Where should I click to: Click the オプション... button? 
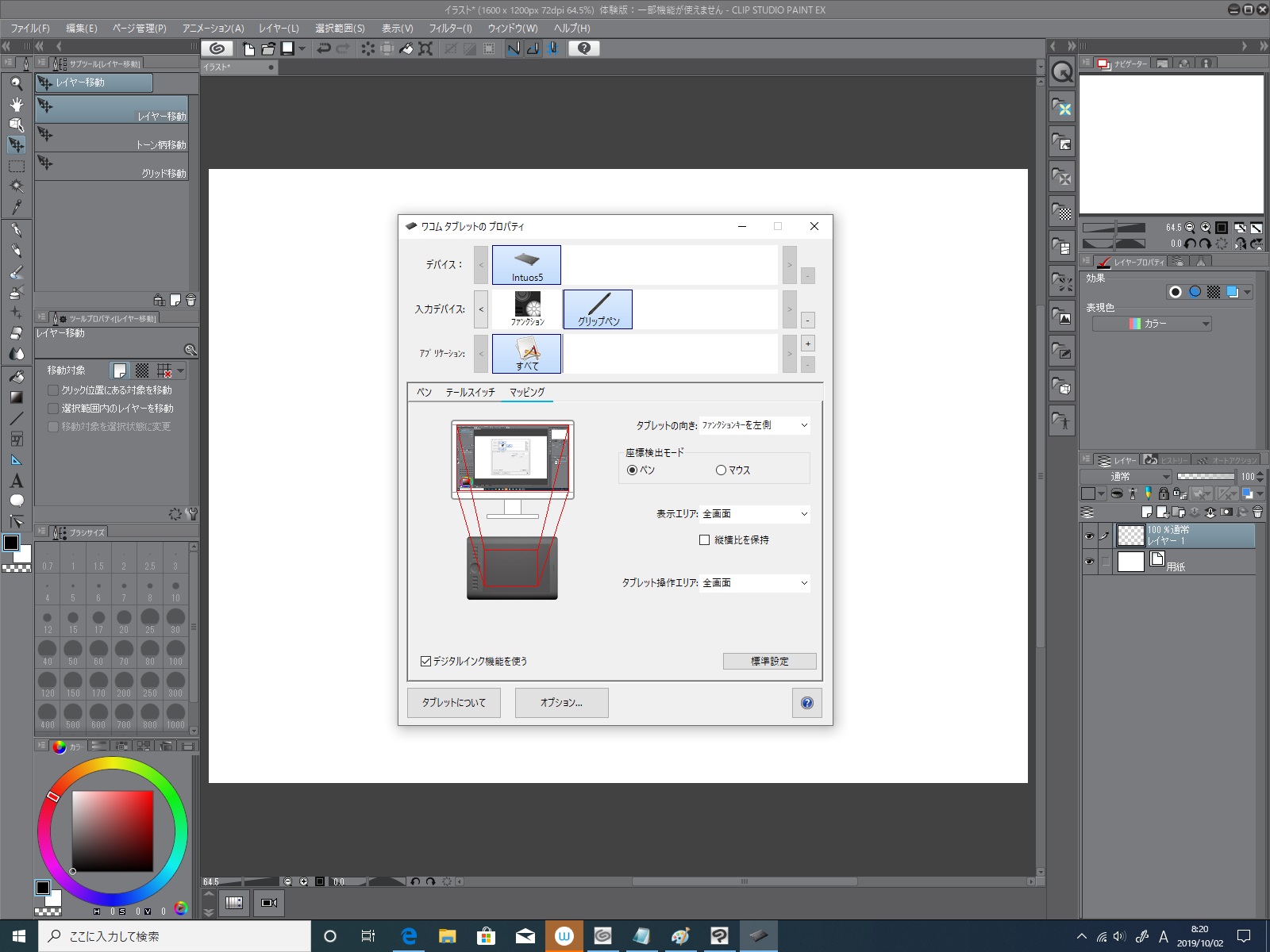[561, 703]
